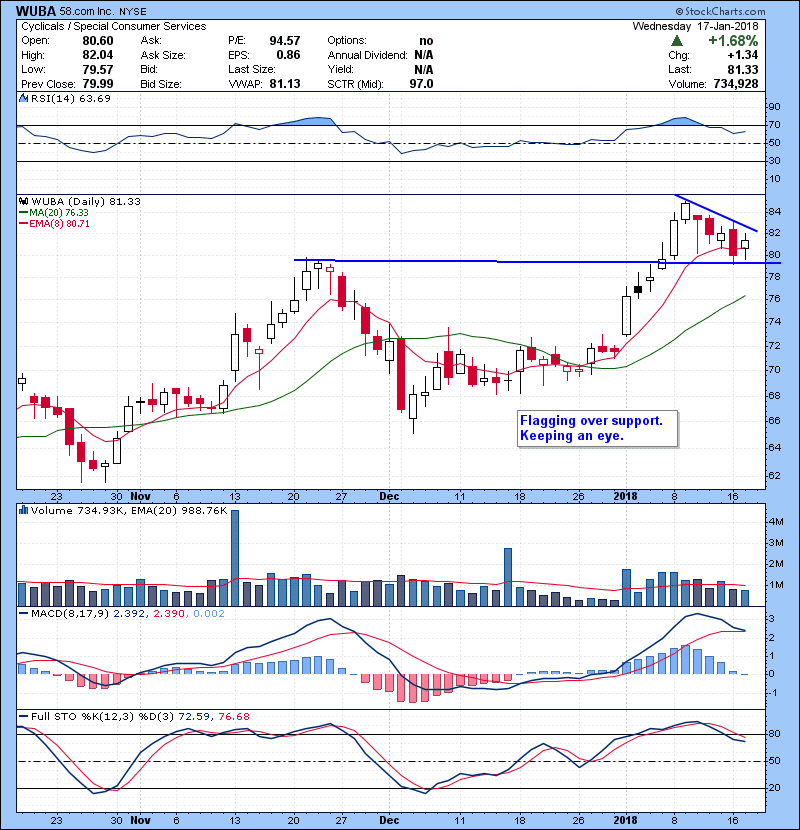Click the High value 82.04
Image resolution: width=800 pixels, height=830 pixels.
pos(97,55)
